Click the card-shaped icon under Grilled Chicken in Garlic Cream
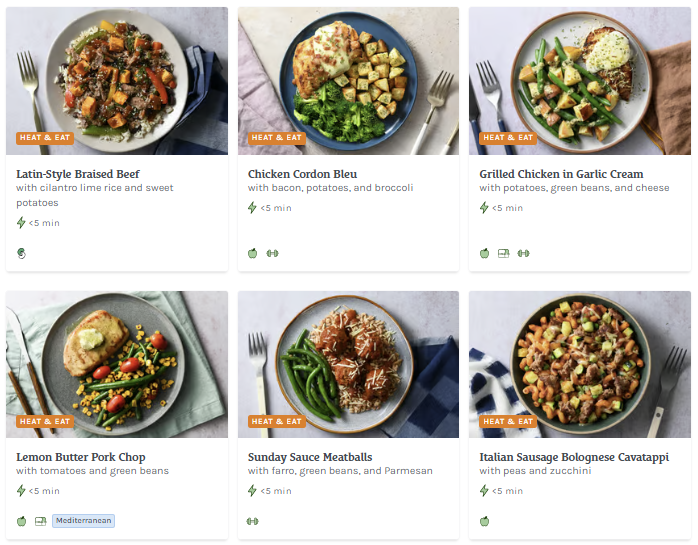 [x=504, y=253]
